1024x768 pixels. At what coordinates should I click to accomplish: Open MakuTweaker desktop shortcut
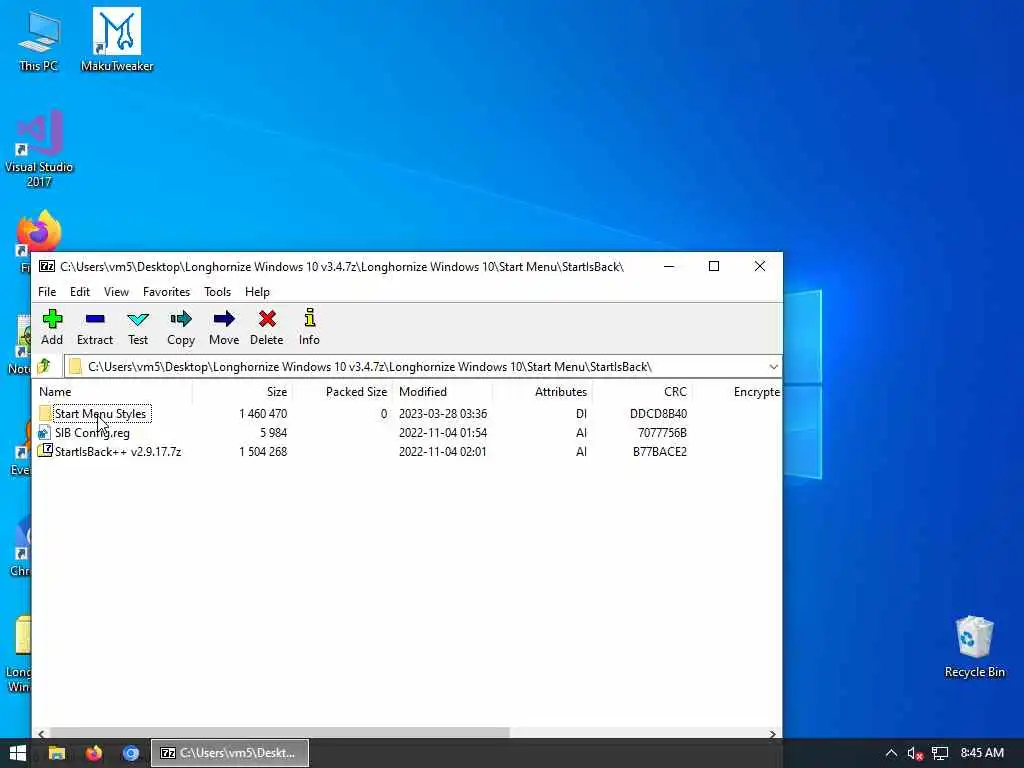coord(117,40)
